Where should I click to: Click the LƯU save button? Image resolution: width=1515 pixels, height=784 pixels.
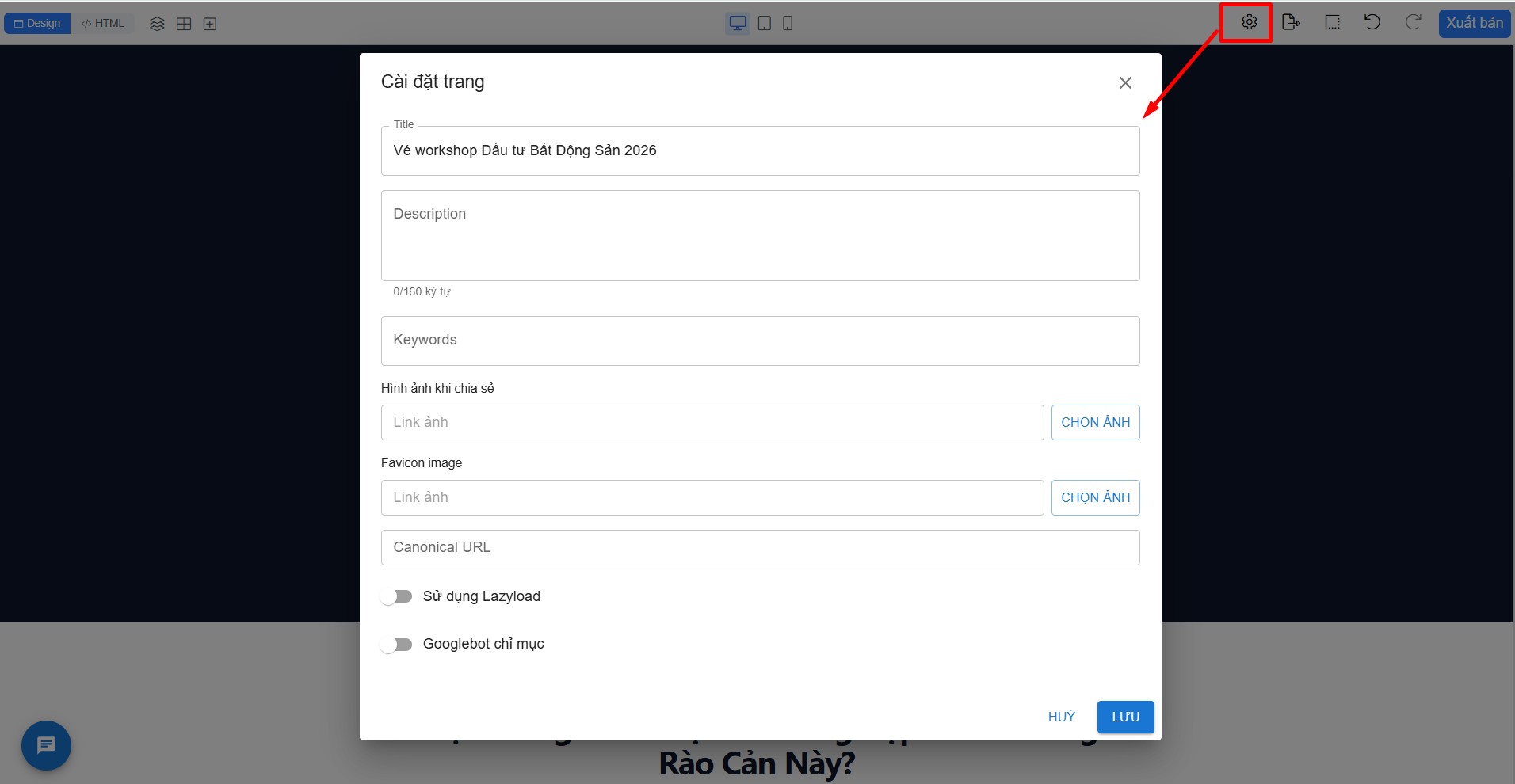click(x=1125, y=717)
